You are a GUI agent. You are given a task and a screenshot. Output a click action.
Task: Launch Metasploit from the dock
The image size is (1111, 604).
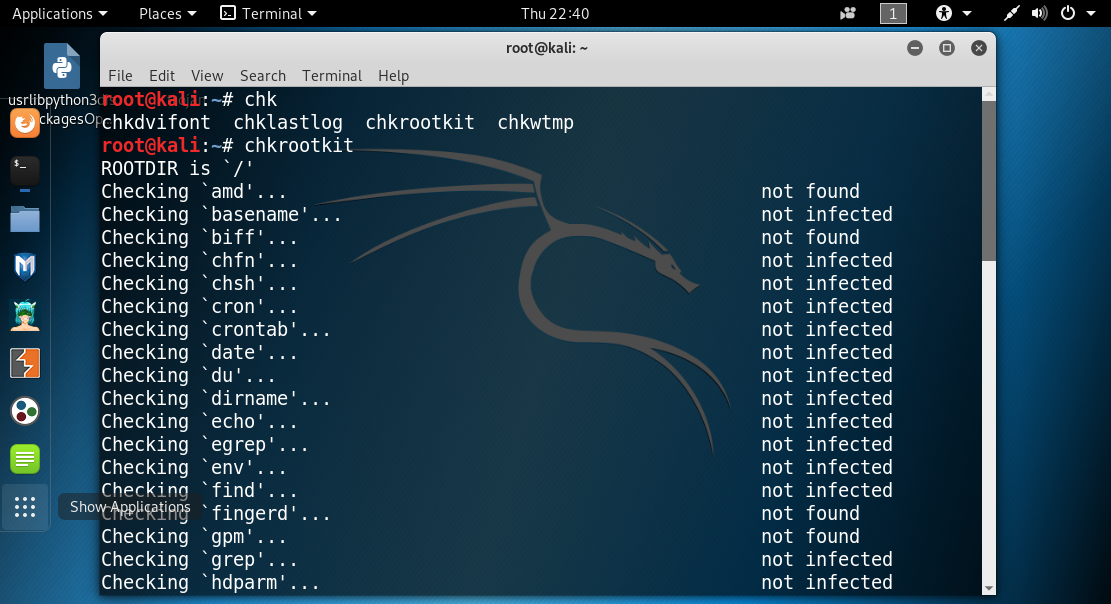[25, 267]
